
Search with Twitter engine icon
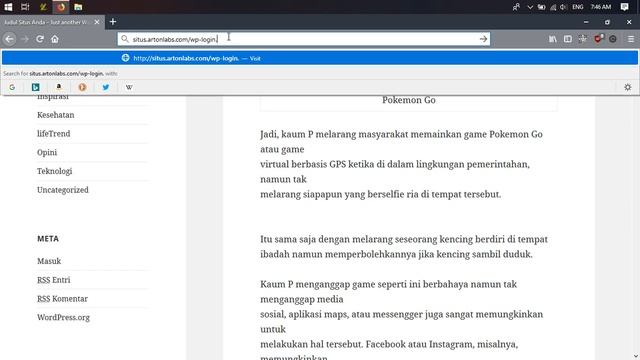coord(106,87)
